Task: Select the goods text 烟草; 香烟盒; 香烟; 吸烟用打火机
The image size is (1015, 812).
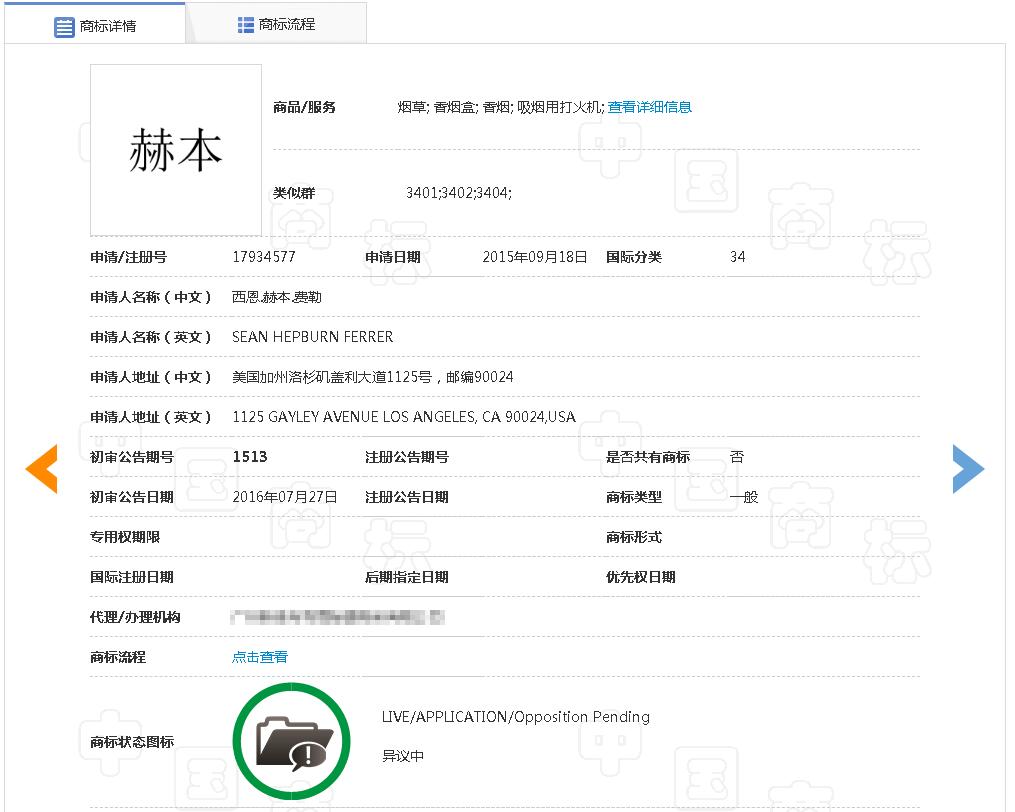Action: (x=500, y=107)
